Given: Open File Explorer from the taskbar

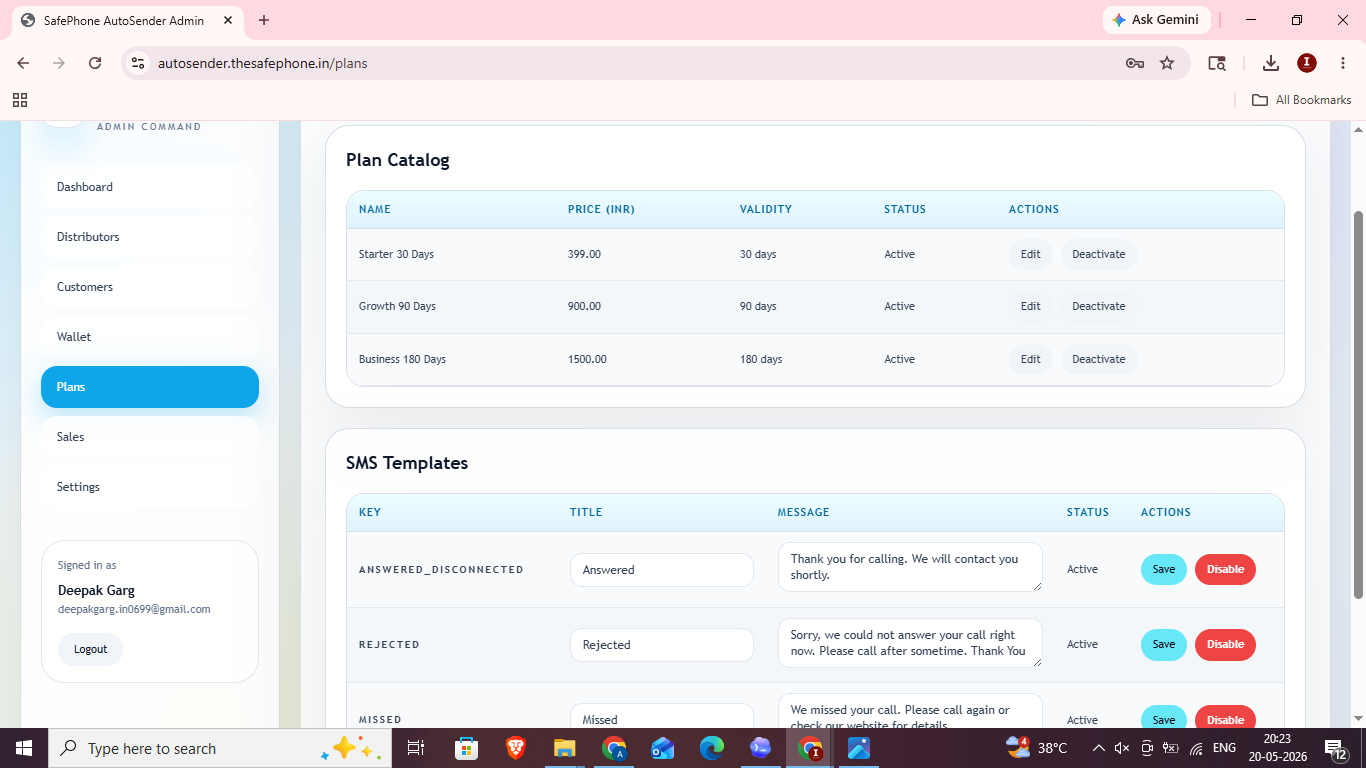Looking at the screenshot, I should point(564,748).
